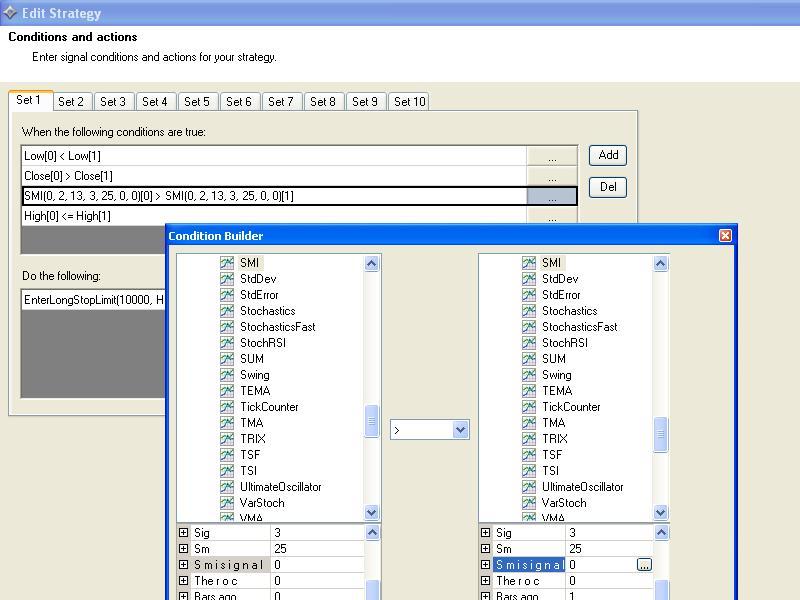Viewport: 800px width, 600px height.
Task: Click the ellipsis button beside right Smisignal value
Action: (x=644, y=565)
